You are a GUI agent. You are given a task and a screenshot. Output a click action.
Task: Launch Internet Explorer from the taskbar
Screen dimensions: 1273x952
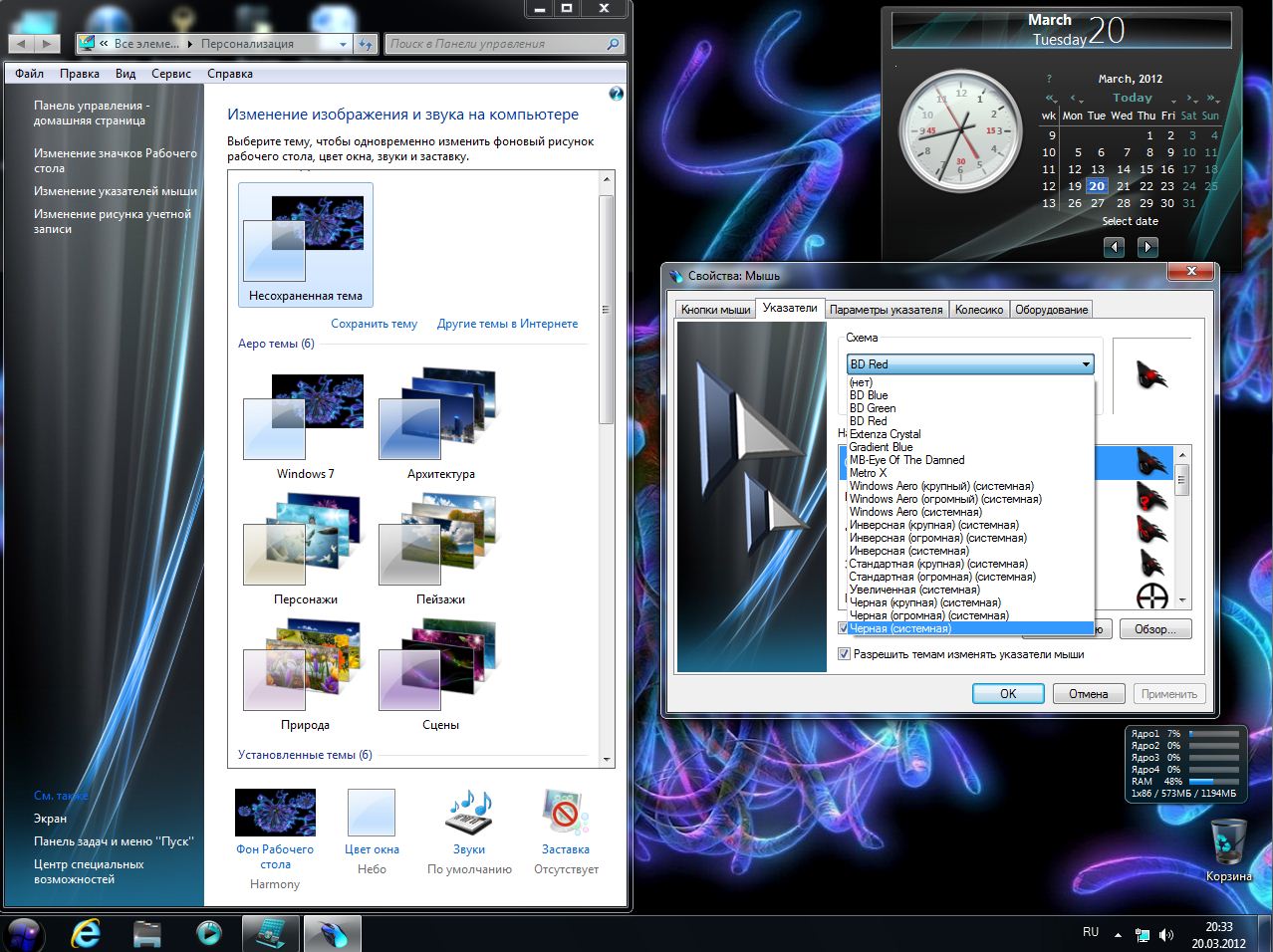(x=87, y=933)
